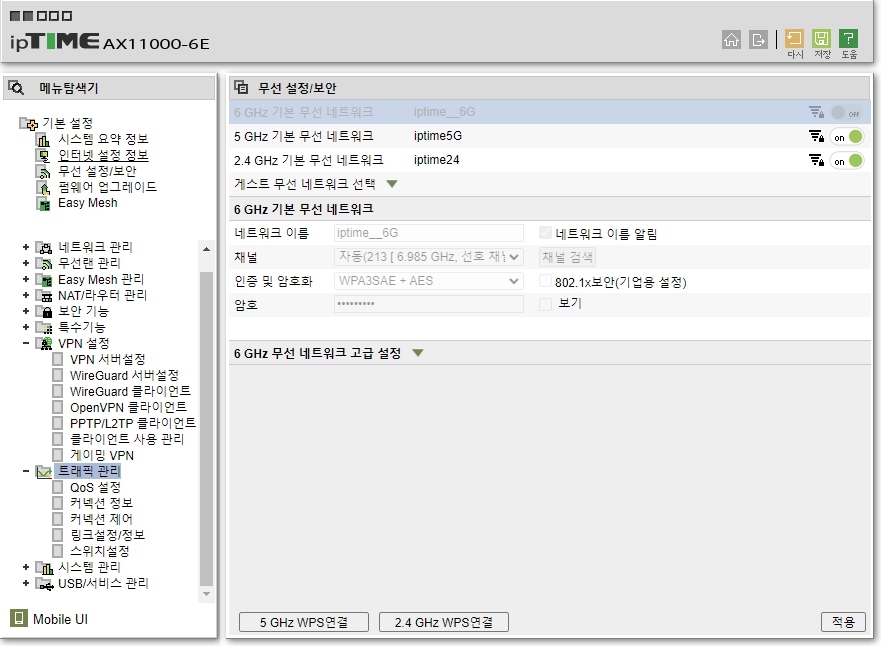The height and width of the screenshot is (654, 893).
Task: Open the 채널 dropdown
Action: [428, 257]
